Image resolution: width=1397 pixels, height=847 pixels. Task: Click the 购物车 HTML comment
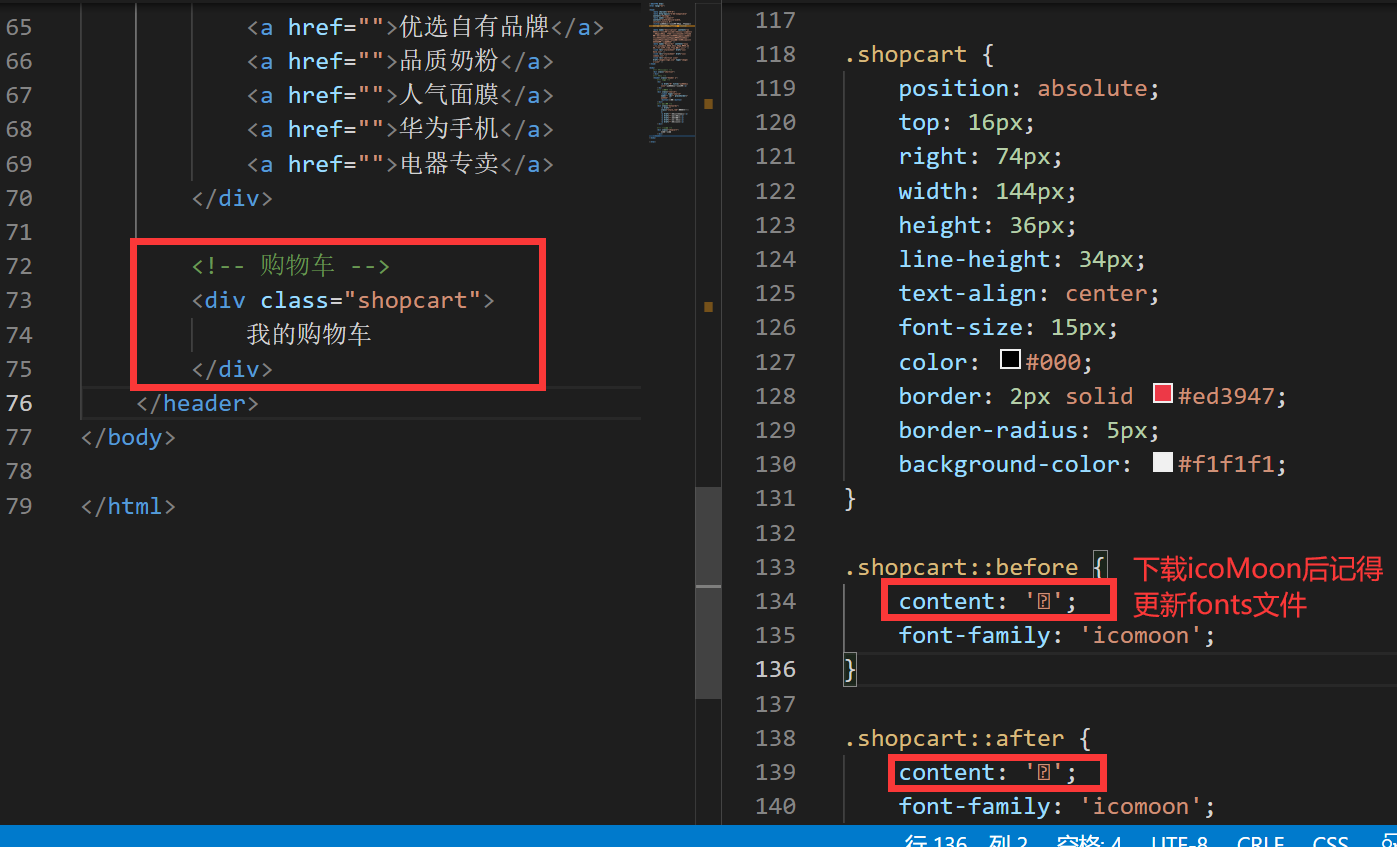pyautogui.click(x=290, y=266)
